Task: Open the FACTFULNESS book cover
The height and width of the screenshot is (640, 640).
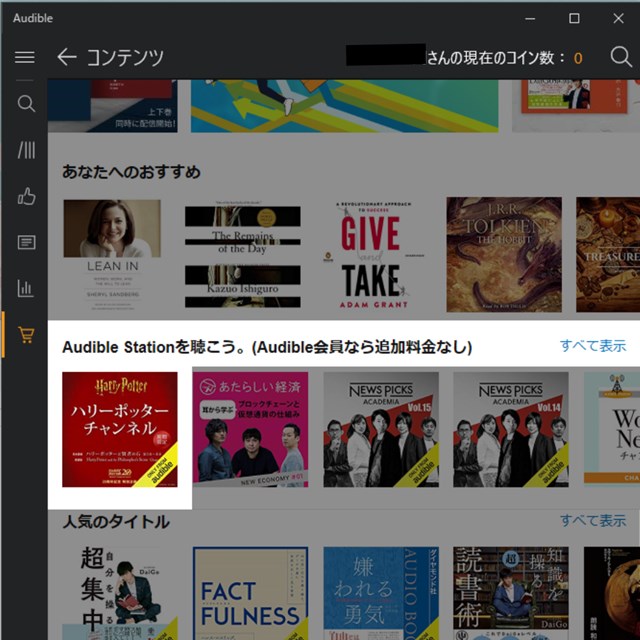Action: click(x=250, y=593)
